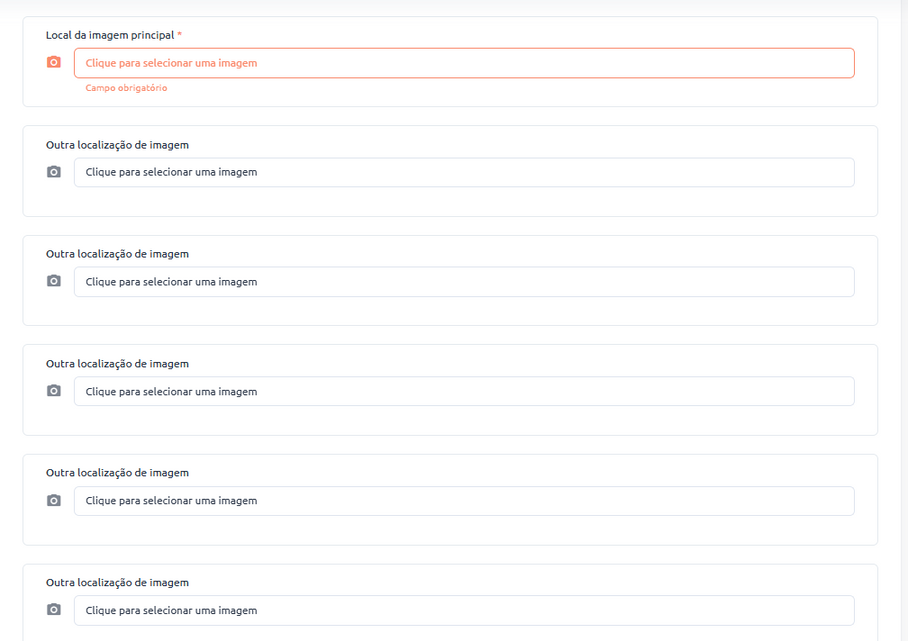Image resolution: width=908 pixels, height=641 pixels.
Task: Click camera icon in third 'Outra localização' card
Action: (x=54, y=391)
